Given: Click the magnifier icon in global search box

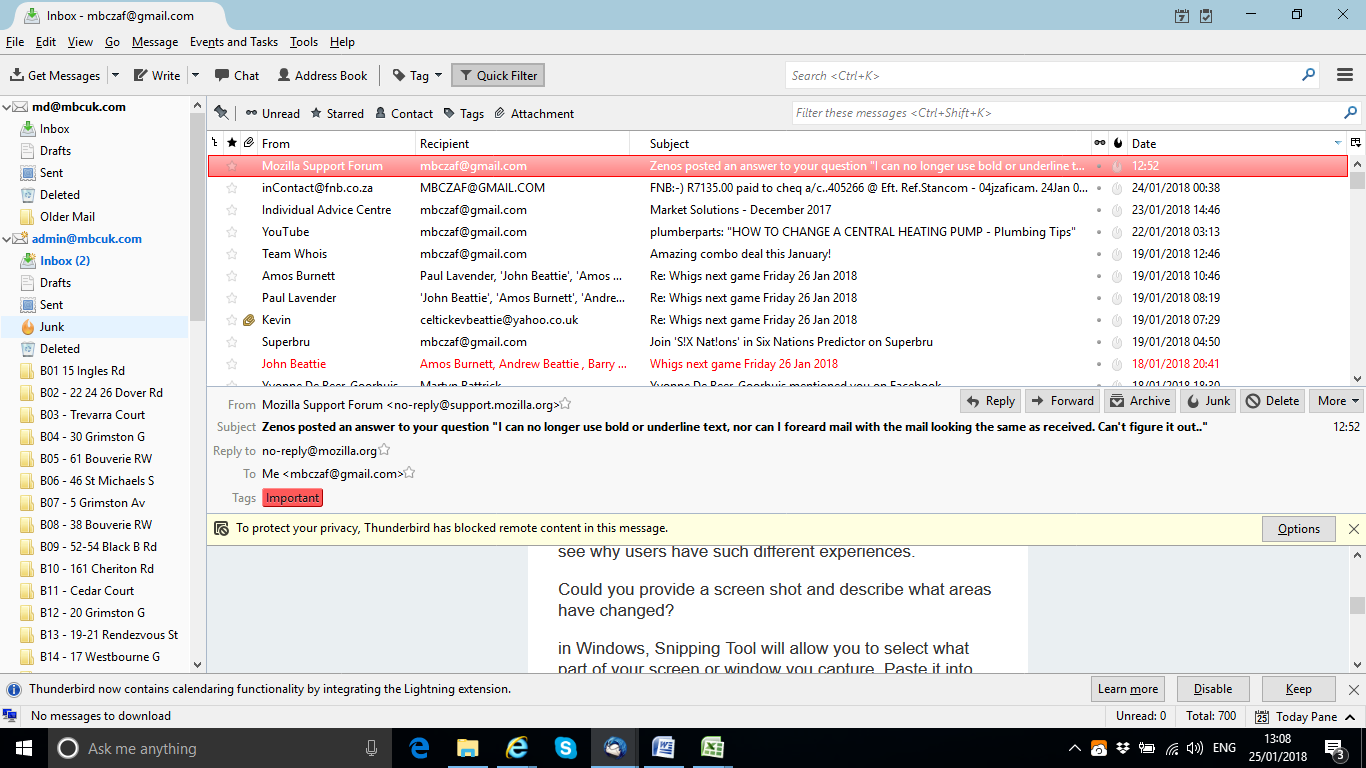Looking at the screenshot, I should pos(1308,75).
